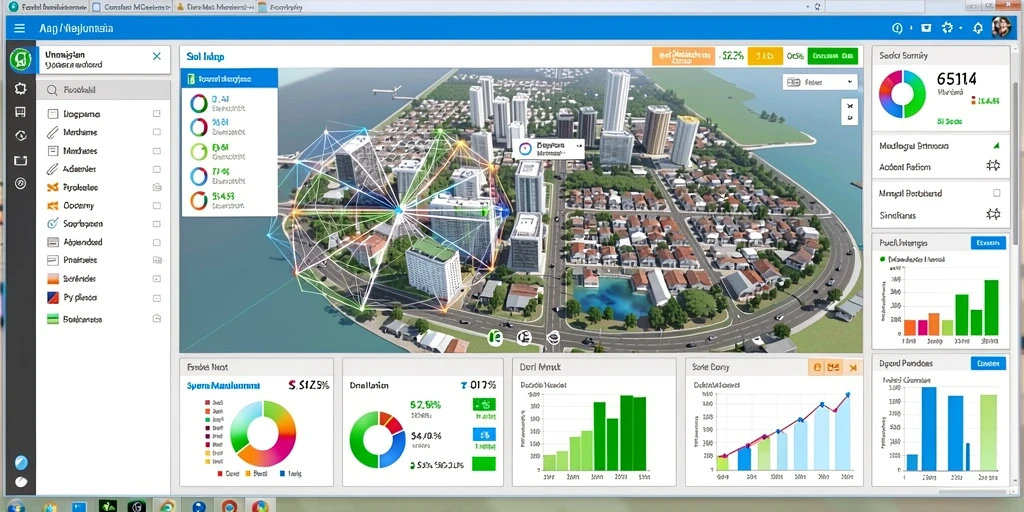Click the green circular logo in the sidebar

[20, 60]
